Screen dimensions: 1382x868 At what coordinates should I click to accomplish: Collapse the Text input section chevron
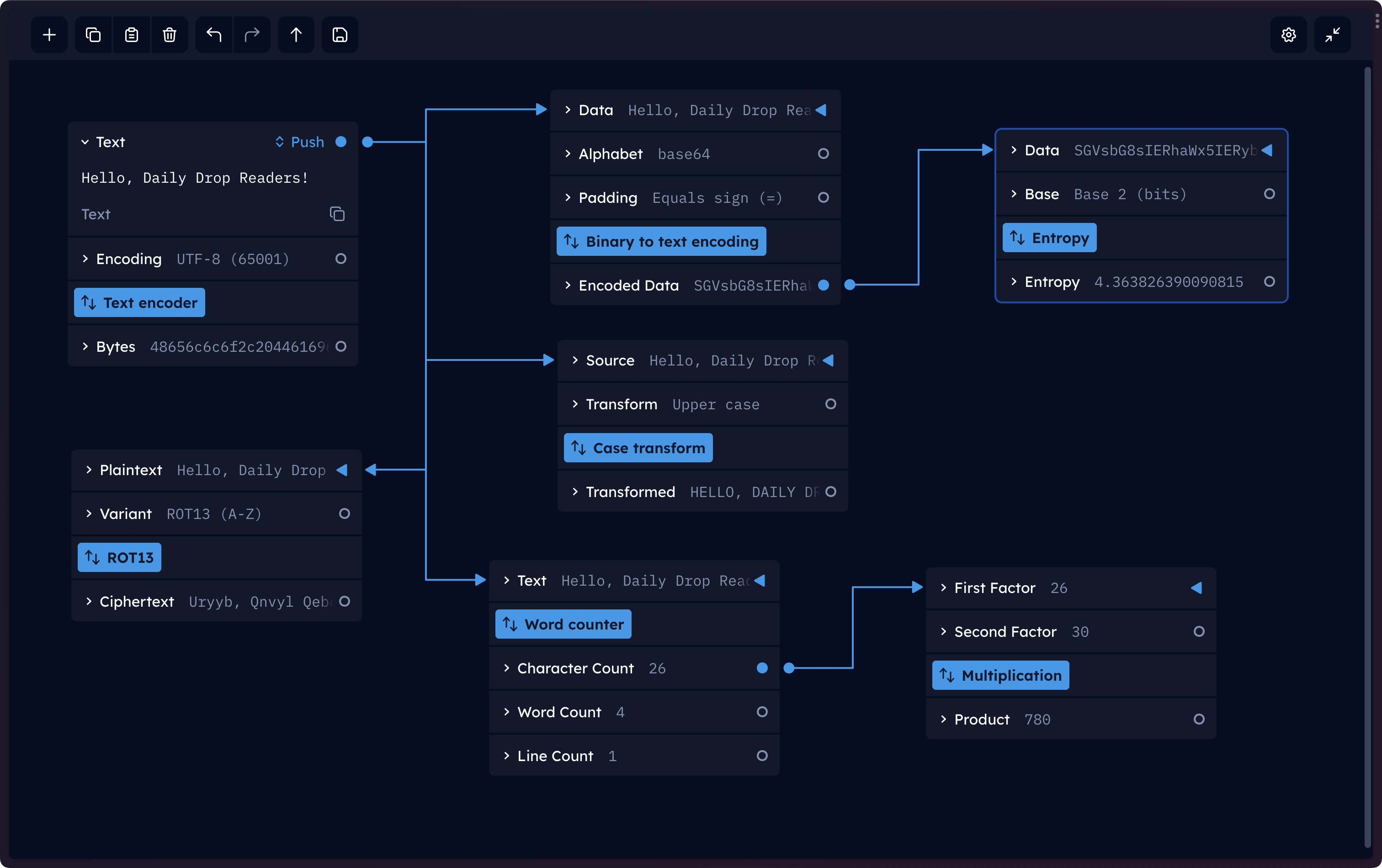(x=85, y=142)
